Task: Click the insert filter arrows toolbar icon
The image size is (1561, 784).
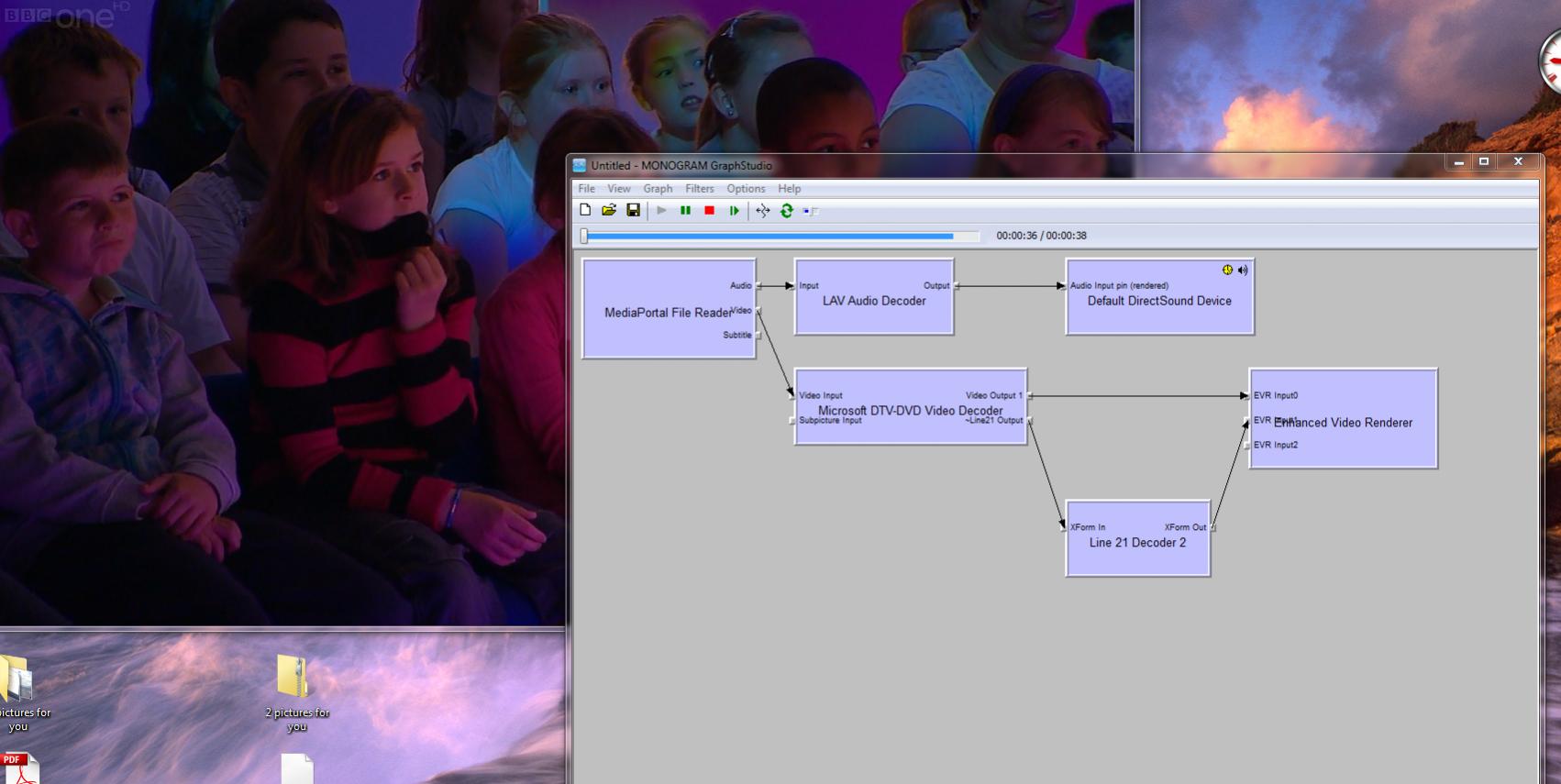Action: coord(762,211)
